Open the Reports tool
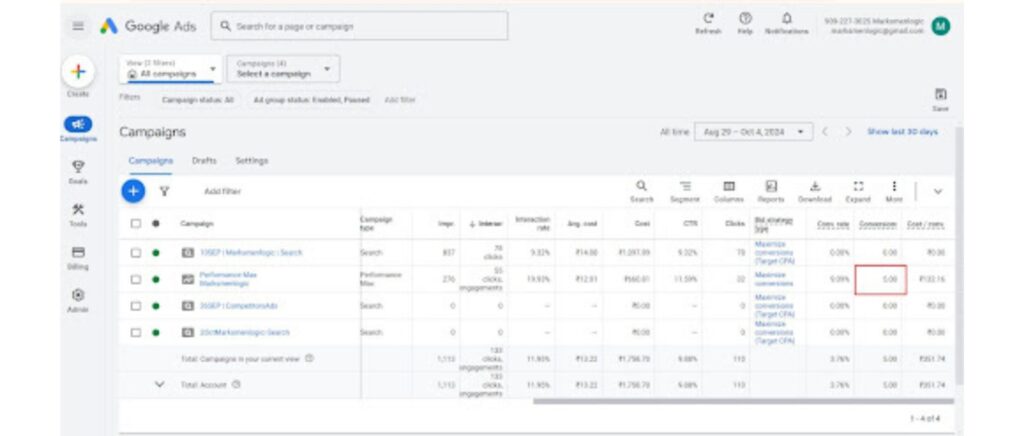The height and width of the screenshot is (436, 1024). pyautogui.click(x=771, y=191)
